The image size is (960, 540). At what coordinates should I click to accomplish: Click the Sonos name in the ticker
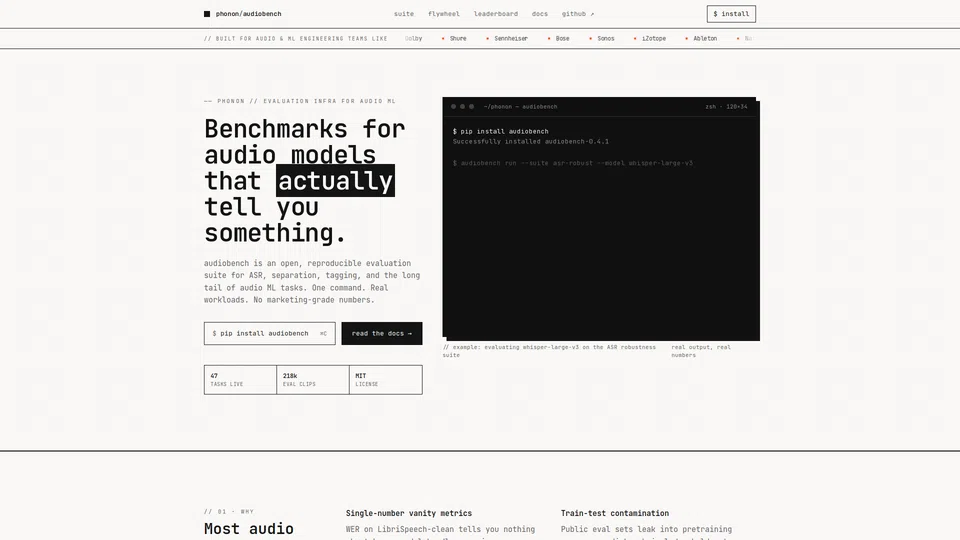(x=606, y=39)
